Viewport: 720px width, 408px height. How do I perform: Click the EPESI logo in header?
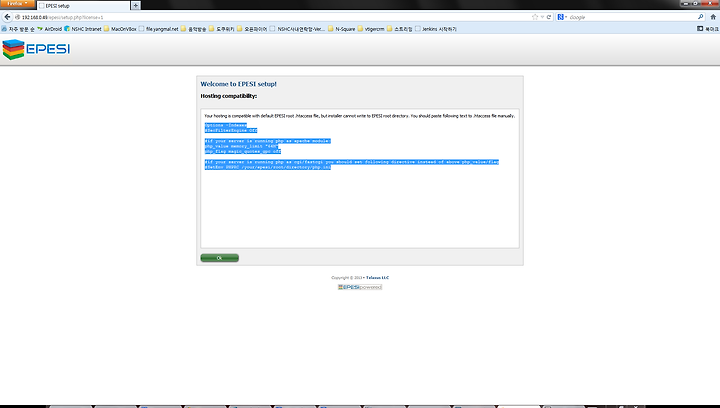[x=36, y=49]
